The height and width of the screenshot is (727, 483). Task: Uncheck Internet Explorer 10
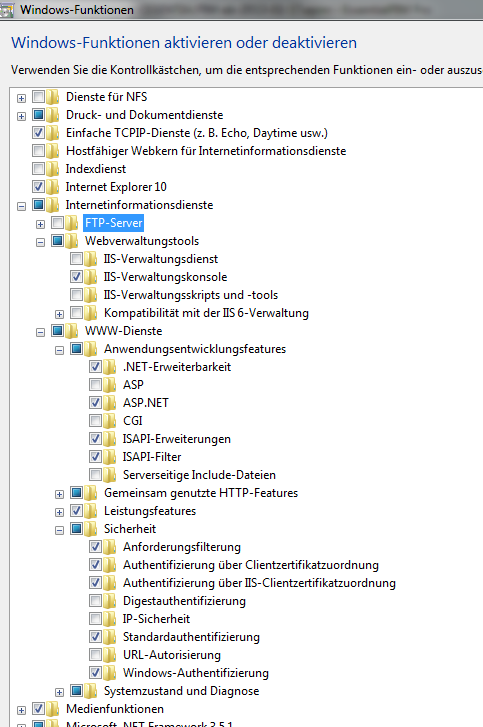38,186
